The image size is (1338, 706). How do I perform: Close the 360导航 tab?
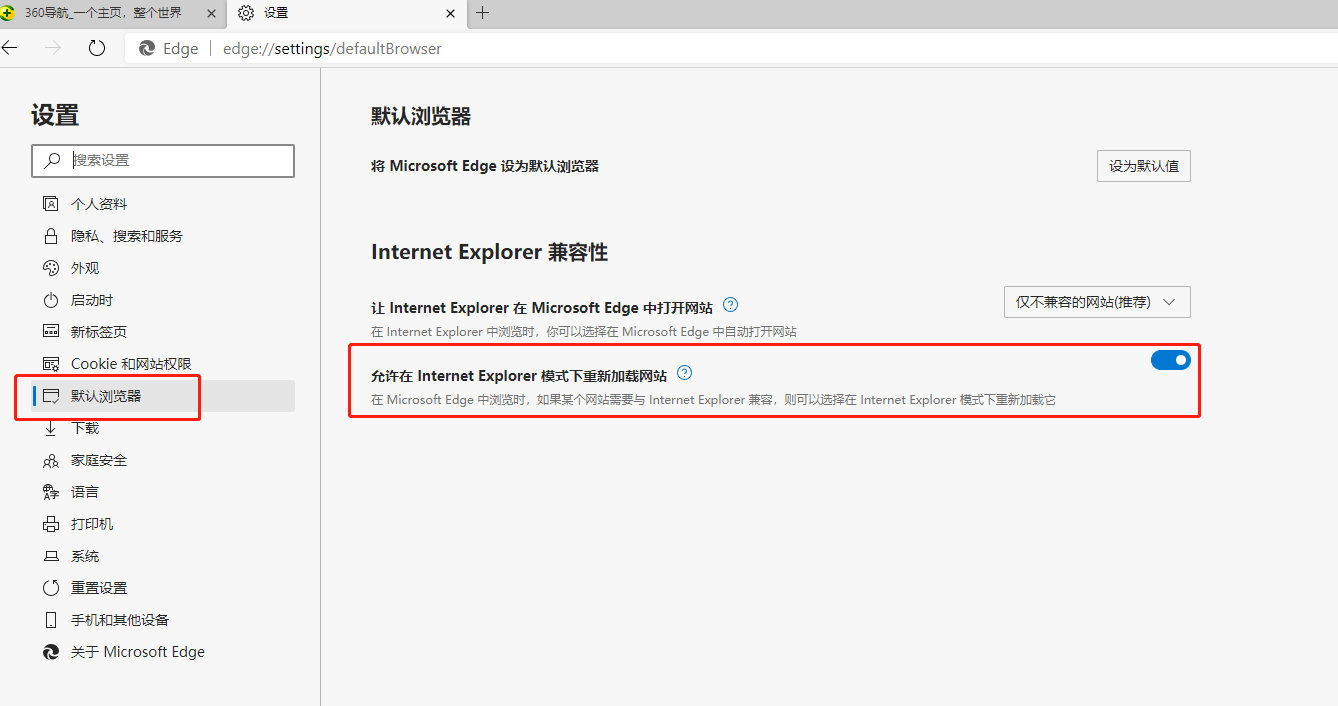(x=211, y=13)
